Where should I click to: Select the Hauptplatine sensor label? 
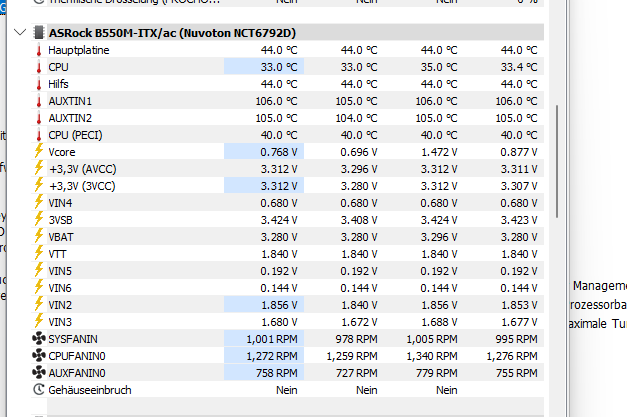(79, 50)
